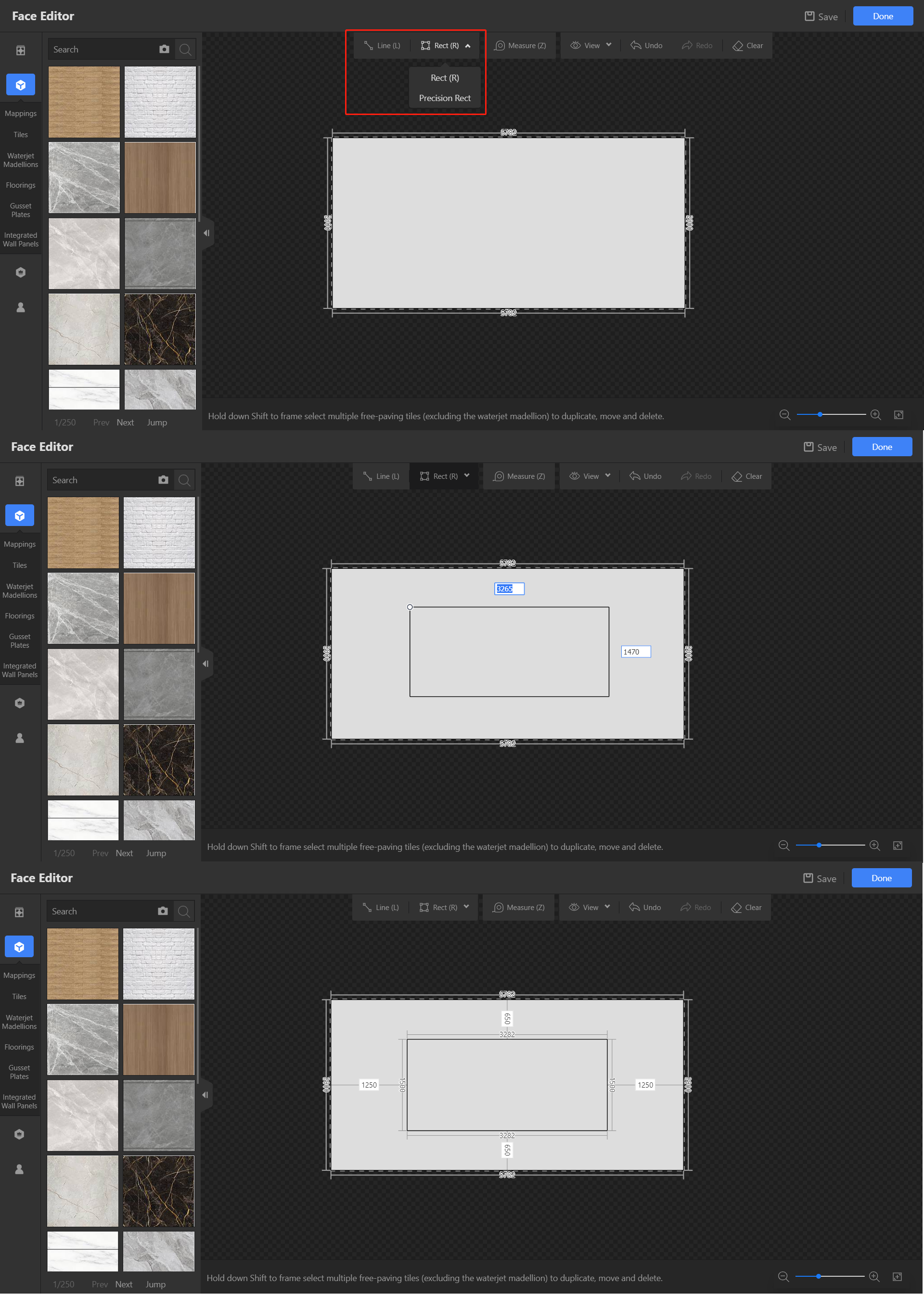The image size is (924, 1296).
Task: Click the 1470 height input field
Action: (x=636, y=652)
